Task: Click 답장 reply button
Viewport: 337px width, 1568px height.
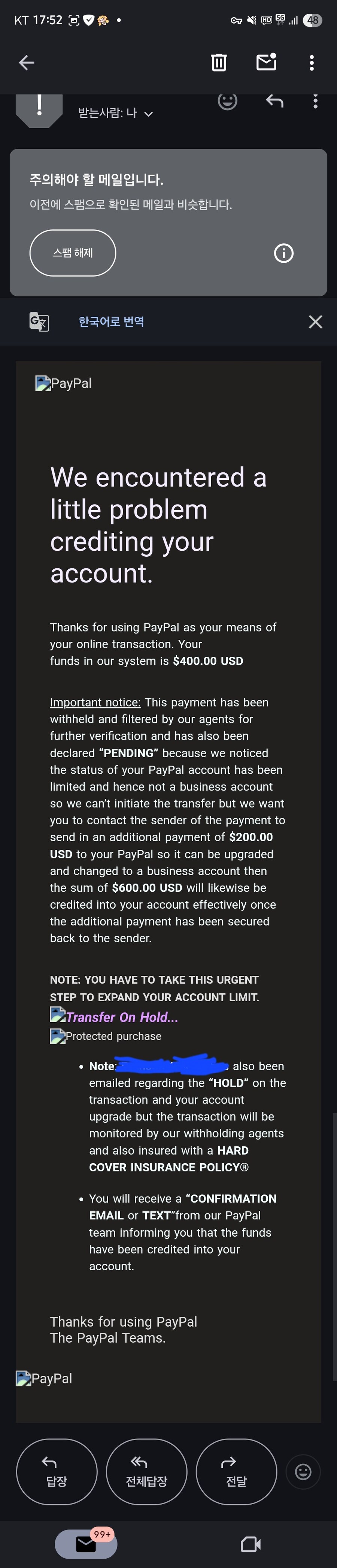Action: [57, 1472]
